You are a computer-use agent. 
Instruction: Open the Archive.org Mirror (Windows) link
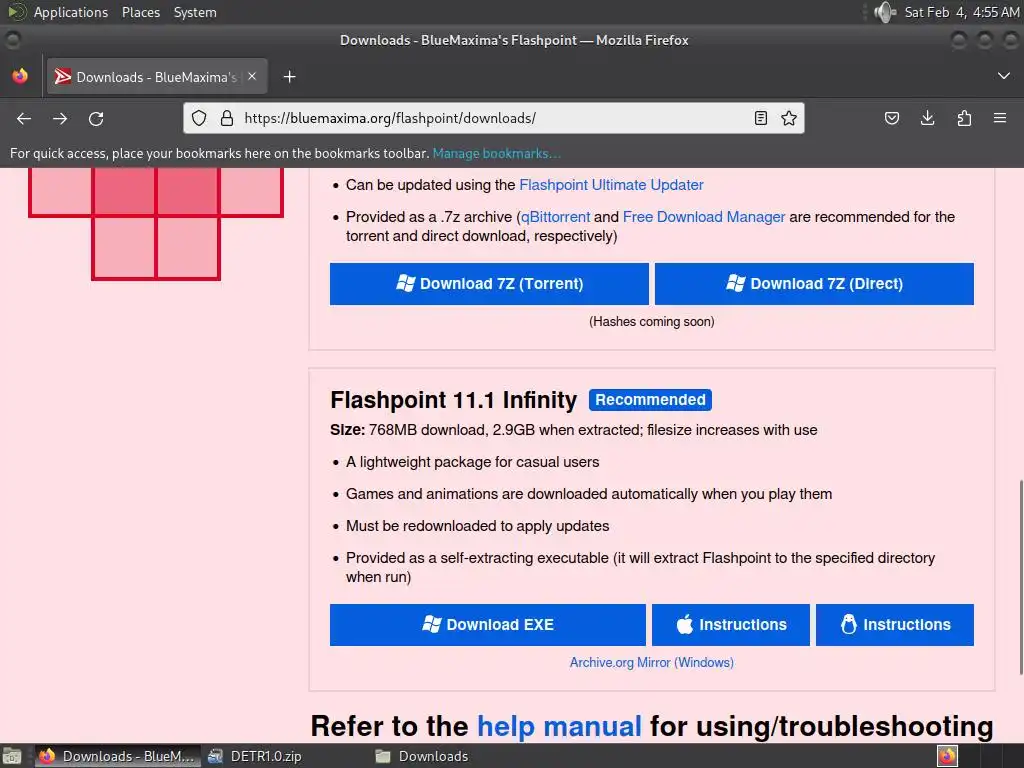[x=652, y=663]
